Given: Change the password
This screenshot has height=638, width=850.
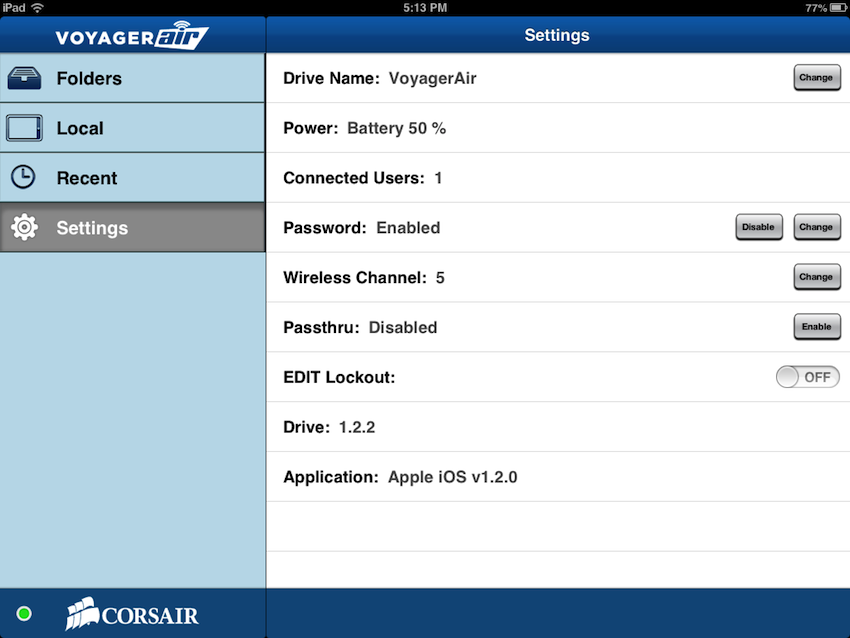Looking at the screenshot, I should click(x=817, y=227).
